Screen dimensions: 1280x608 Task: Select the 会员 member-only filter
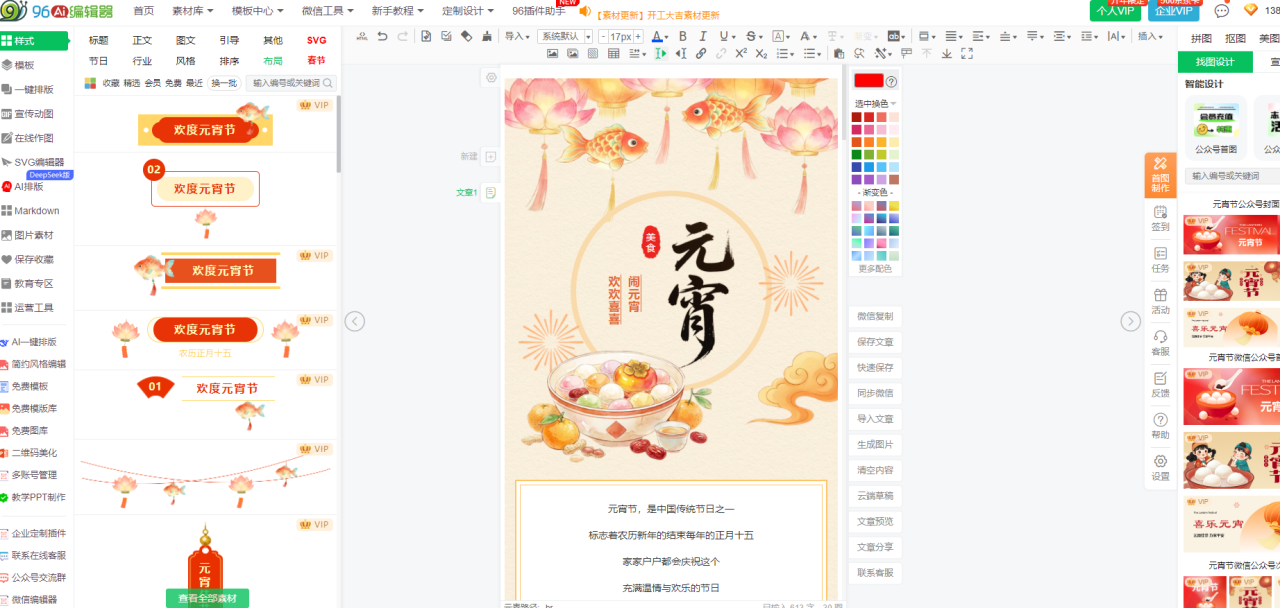(152, 84)
